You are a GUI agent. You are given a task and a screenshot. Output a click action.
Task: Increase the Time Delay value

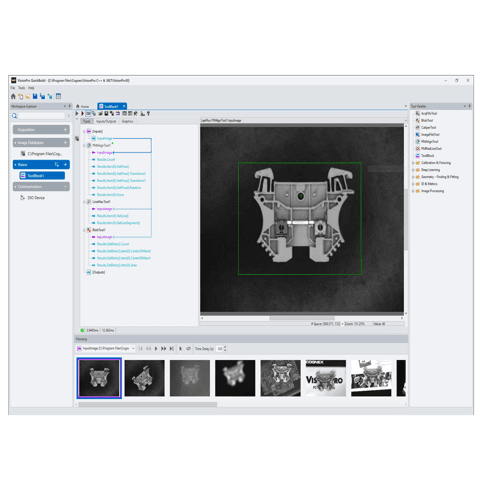225,347
